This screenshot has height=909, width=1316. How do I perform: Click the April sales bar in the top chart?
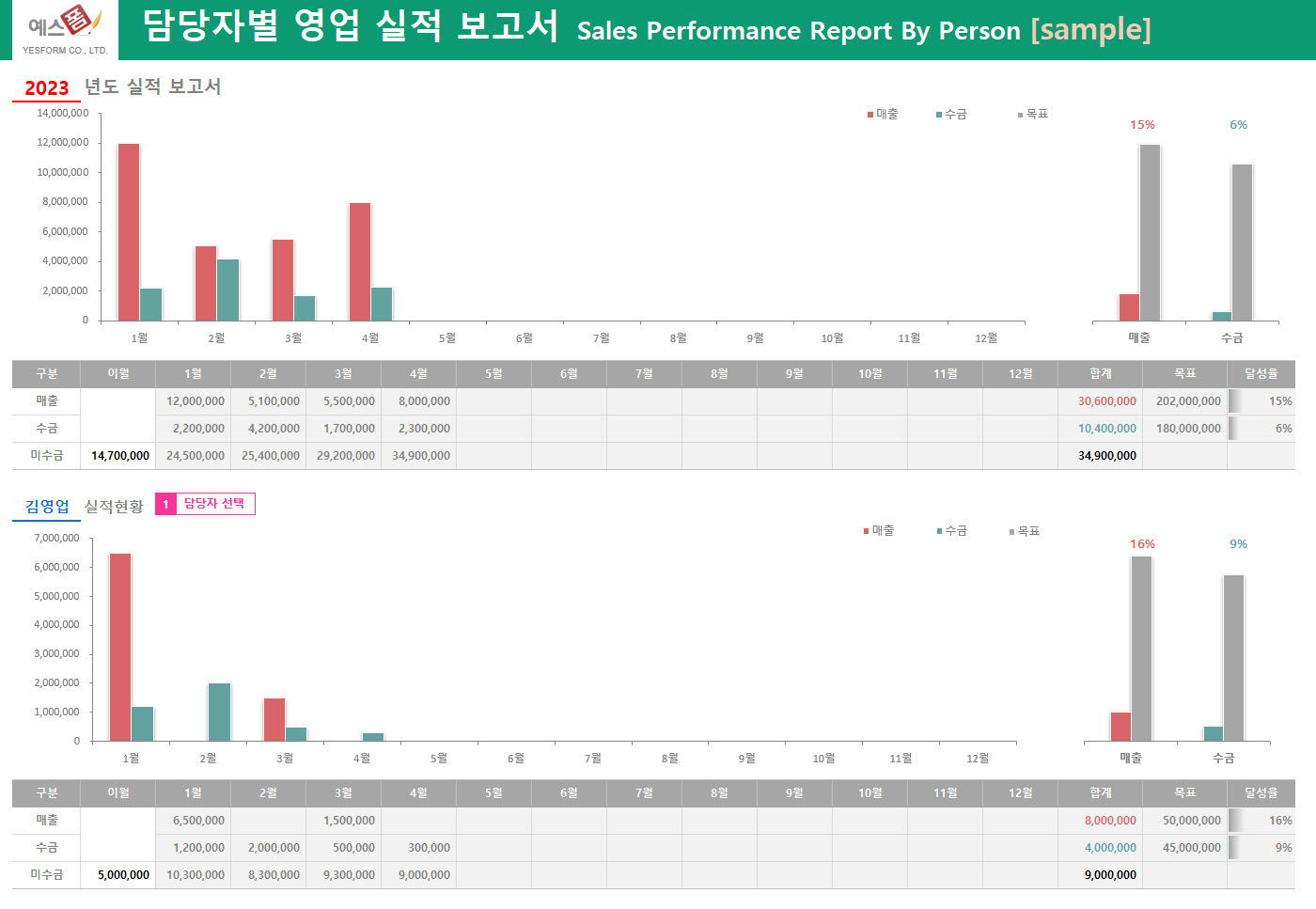click(x=360, y=261)
